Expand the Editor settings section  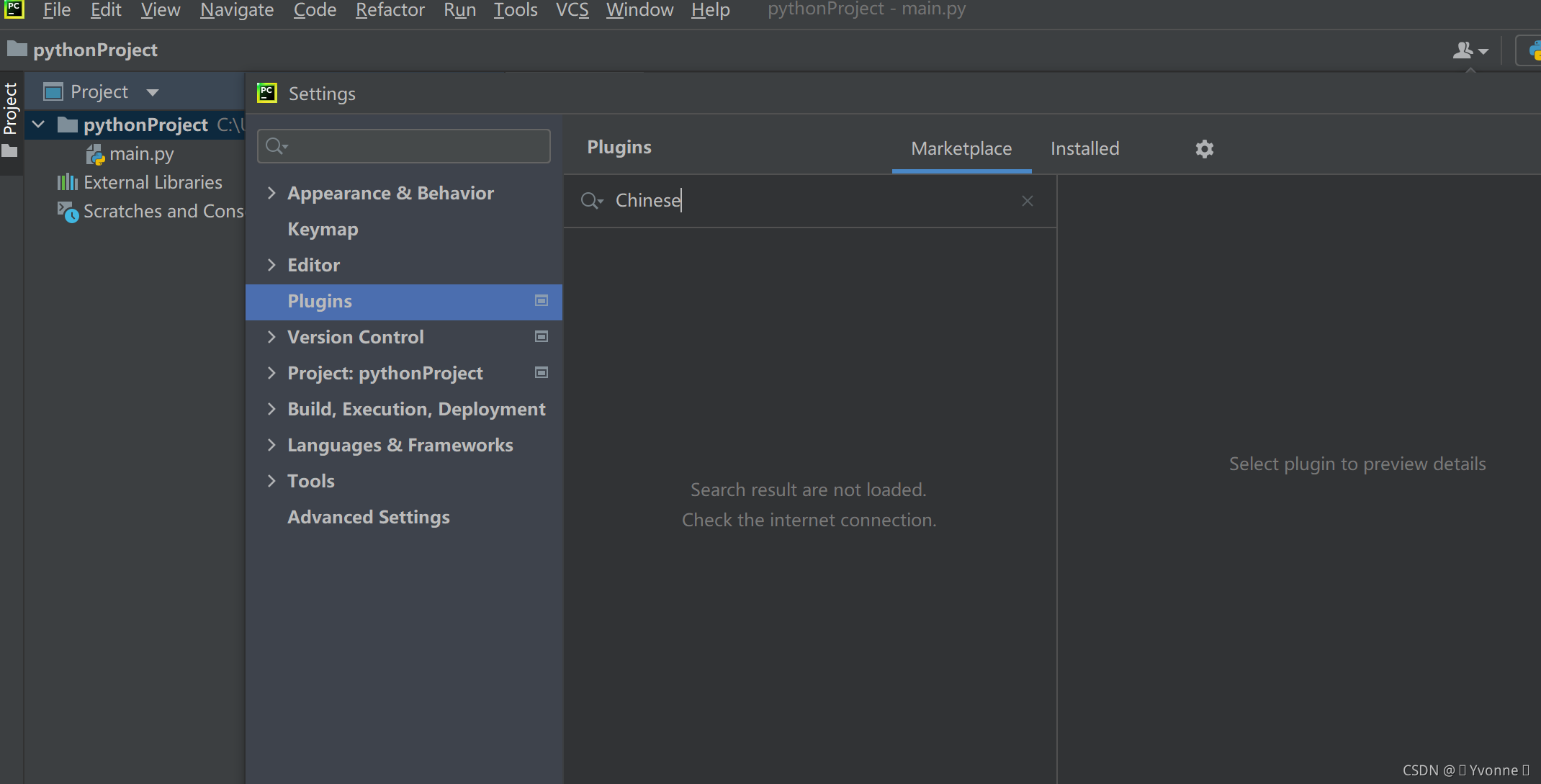[x=271, y=265]
